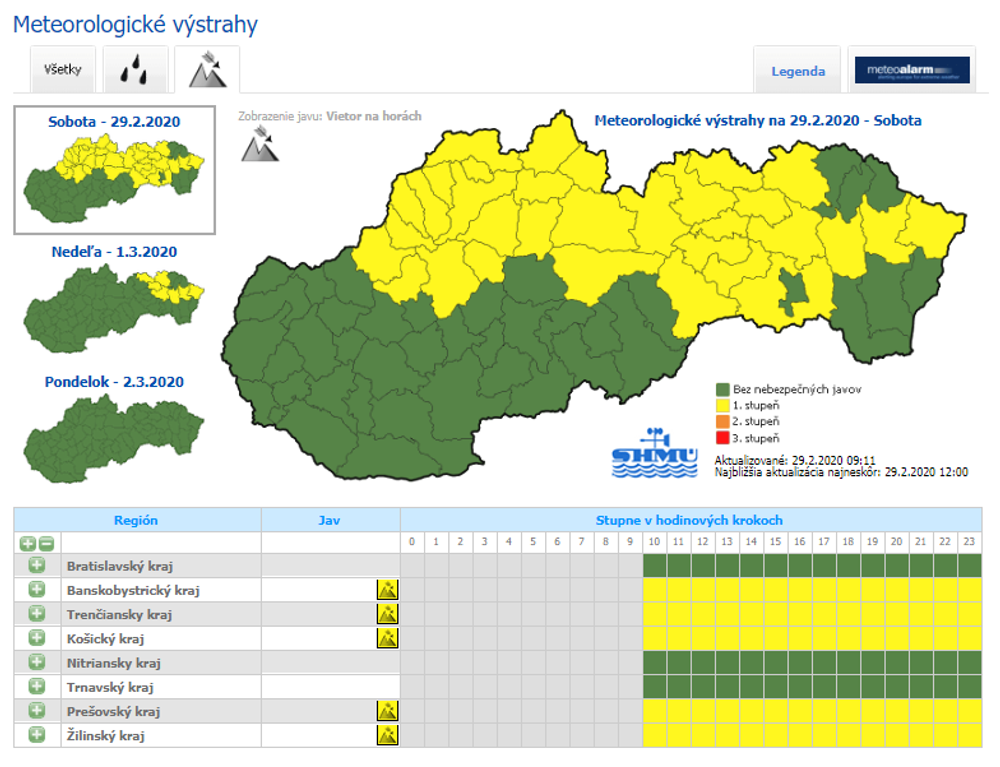
Task: Click the wind icon in Banskobystrický kraj row
Action: coord(387,589)
